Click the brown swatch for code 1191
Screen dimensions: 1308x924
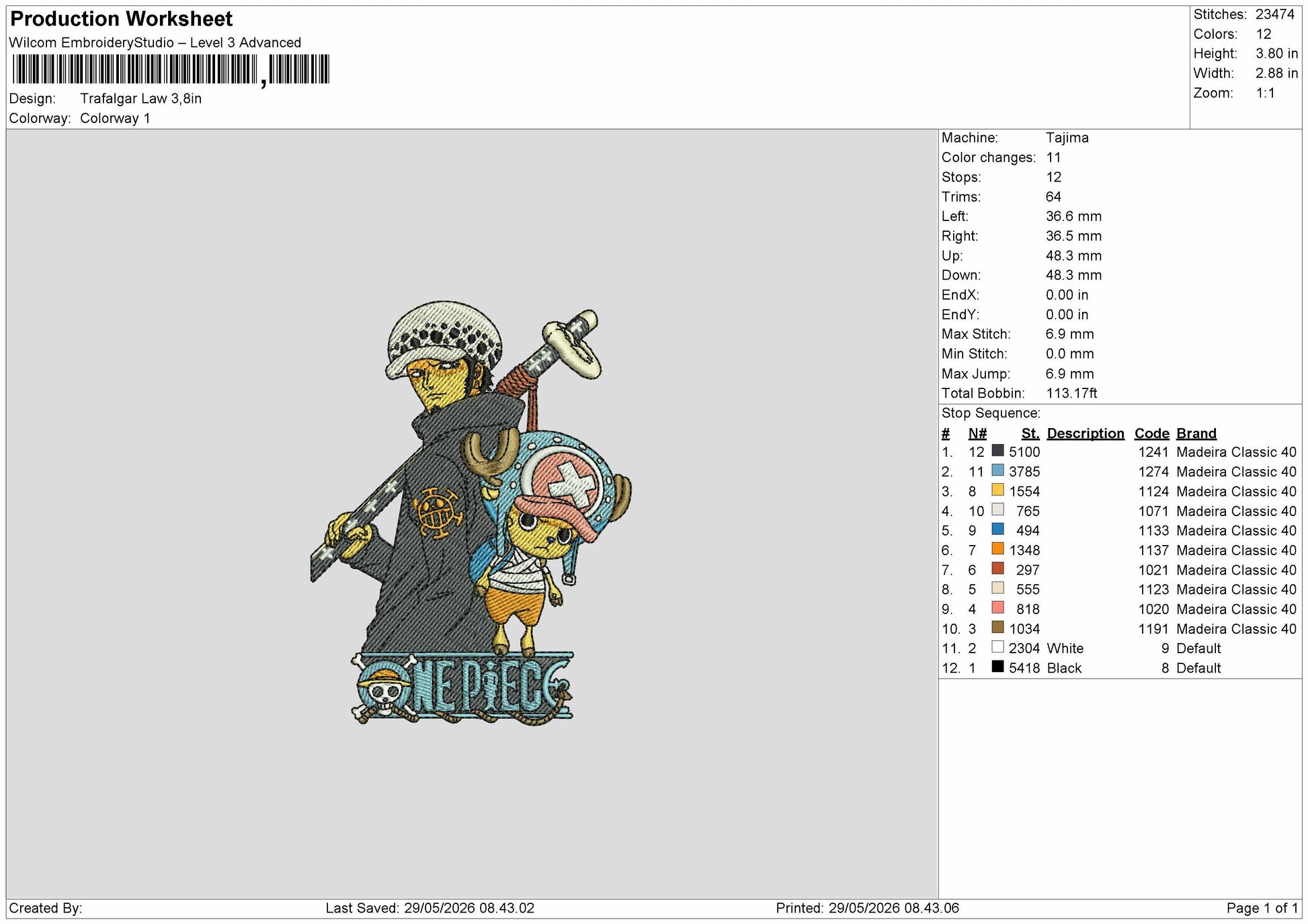pos(998,627)
